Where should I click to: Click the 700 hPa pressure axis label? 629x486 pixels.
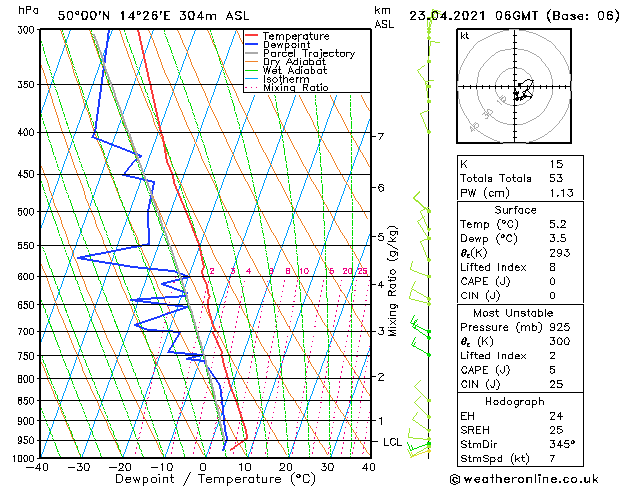click(27, 332)
